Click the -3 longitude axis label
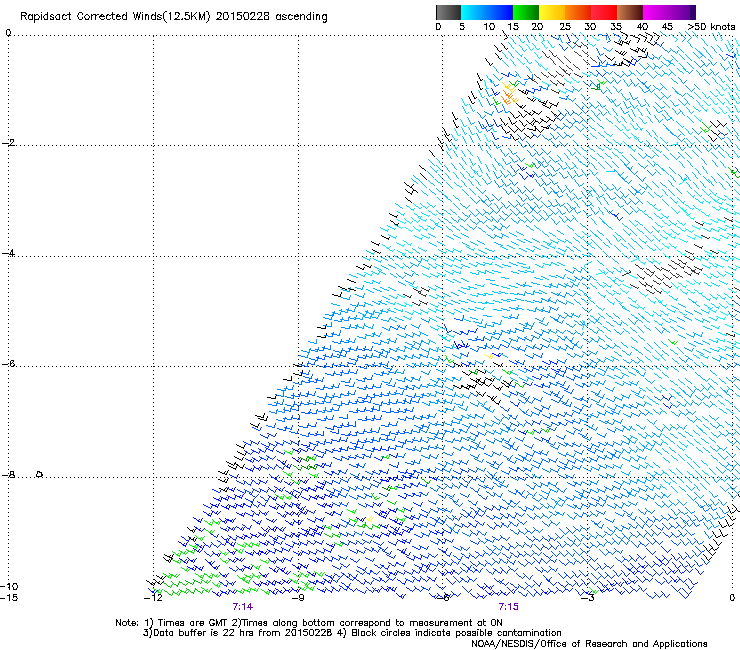Viewport: 740px width, 650px height. point(588,598)
